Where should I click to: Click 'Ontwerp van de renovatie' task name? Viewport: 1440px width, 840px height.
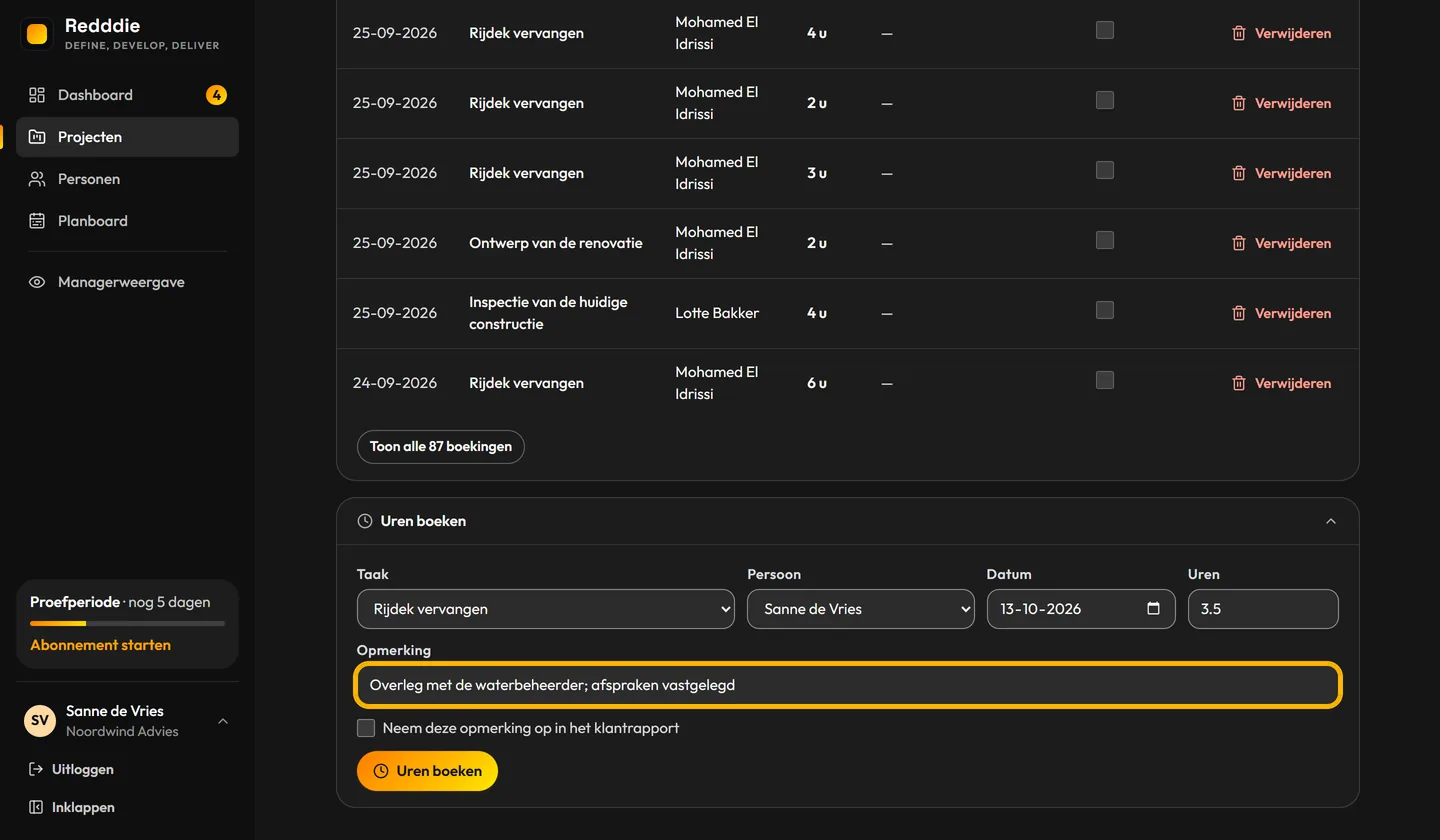pos(556,243)
